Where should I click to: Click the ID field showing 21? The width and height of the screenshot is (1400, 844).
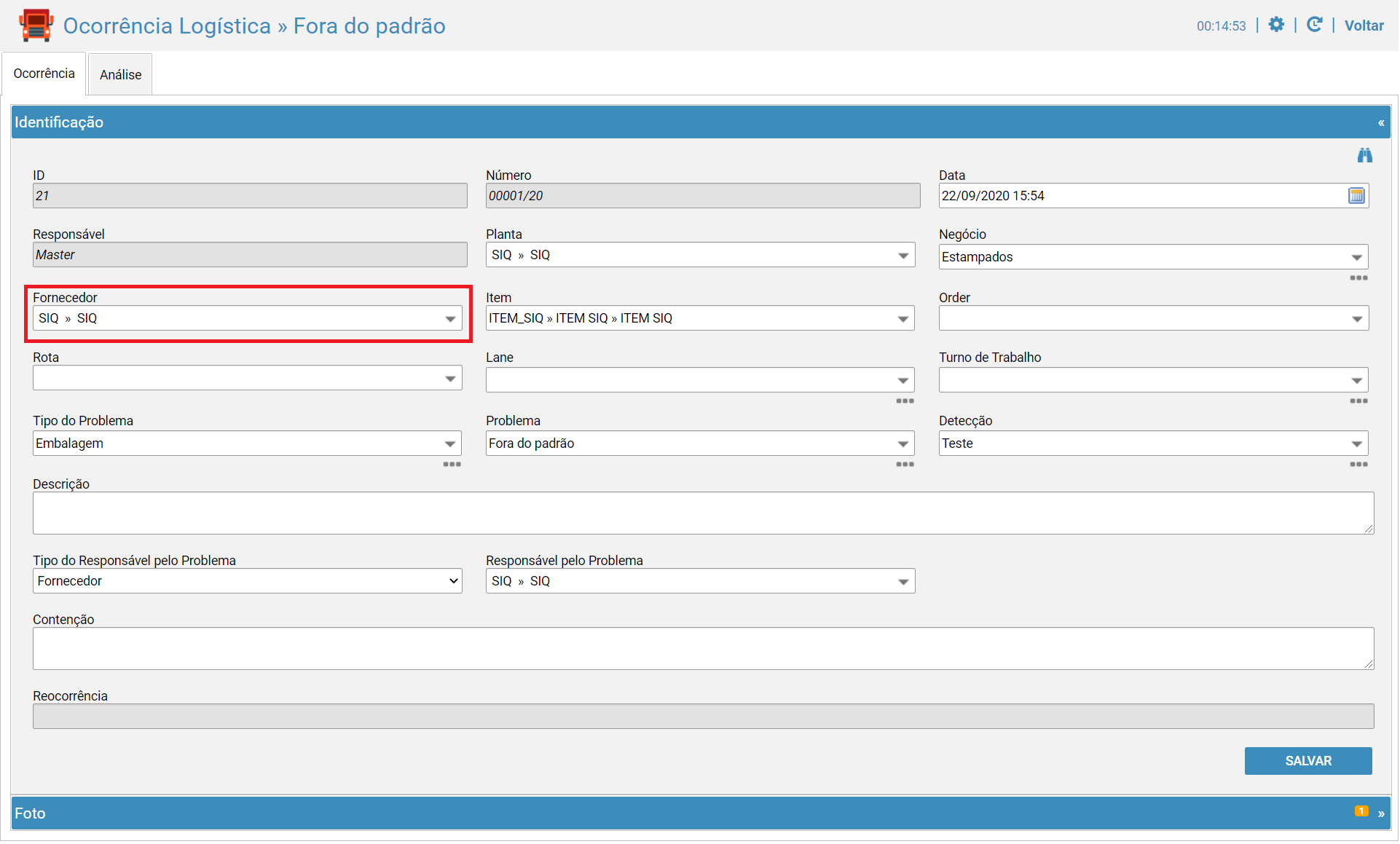point(250,196)
